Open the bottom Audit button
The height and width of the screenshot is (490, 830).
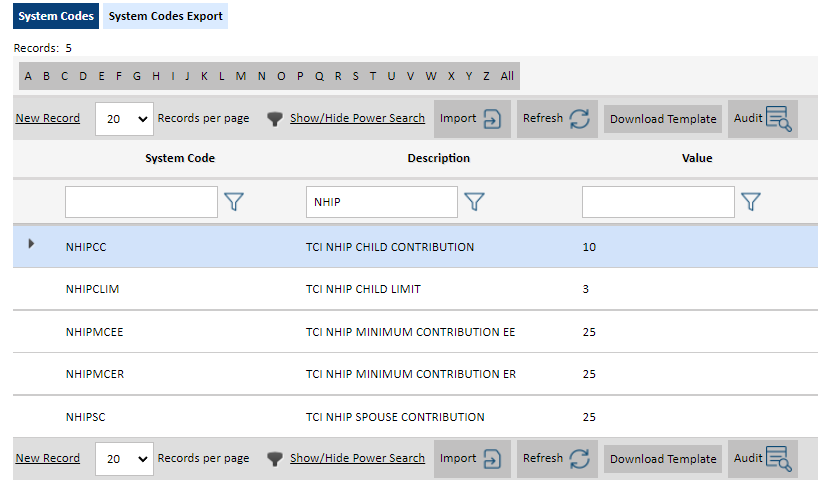pos(763,458)
